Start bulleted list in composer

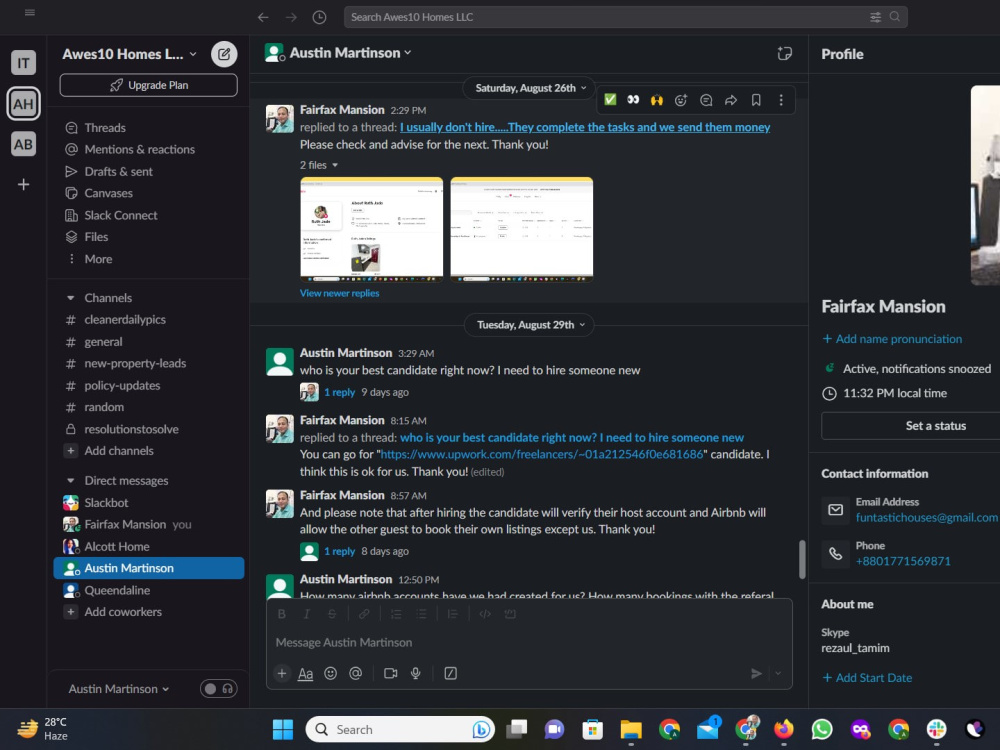click(x=422, y=614)
